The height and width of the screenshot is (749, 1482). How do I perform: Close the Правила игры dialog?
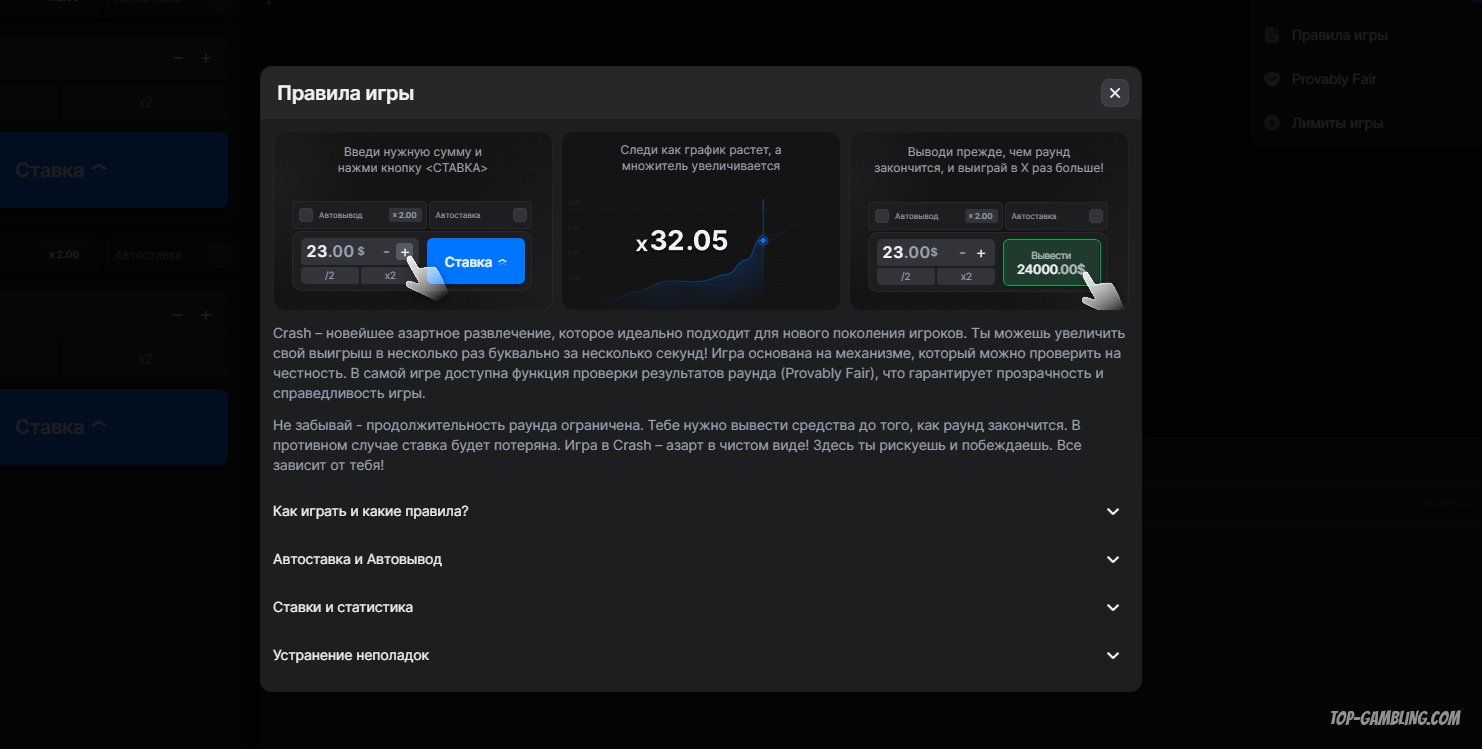1114,93
